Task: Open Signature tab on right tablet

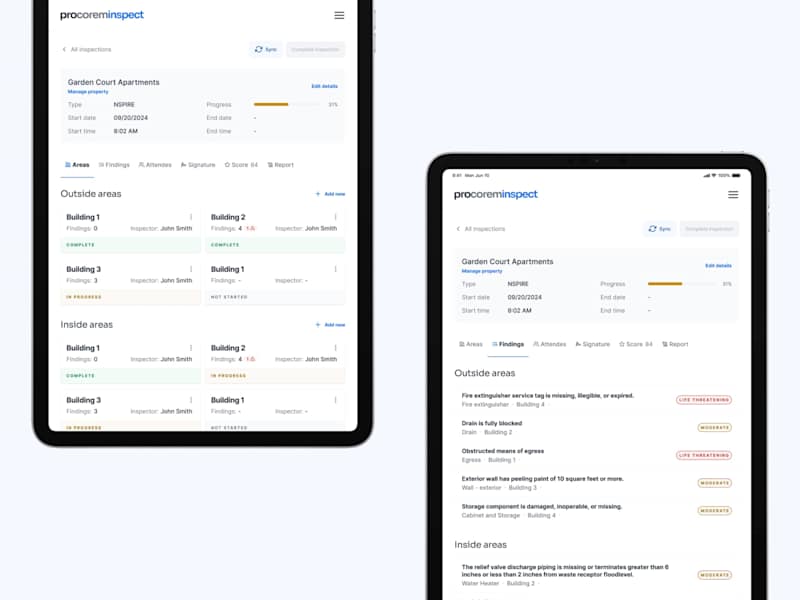Action: [x=592, y=344]
